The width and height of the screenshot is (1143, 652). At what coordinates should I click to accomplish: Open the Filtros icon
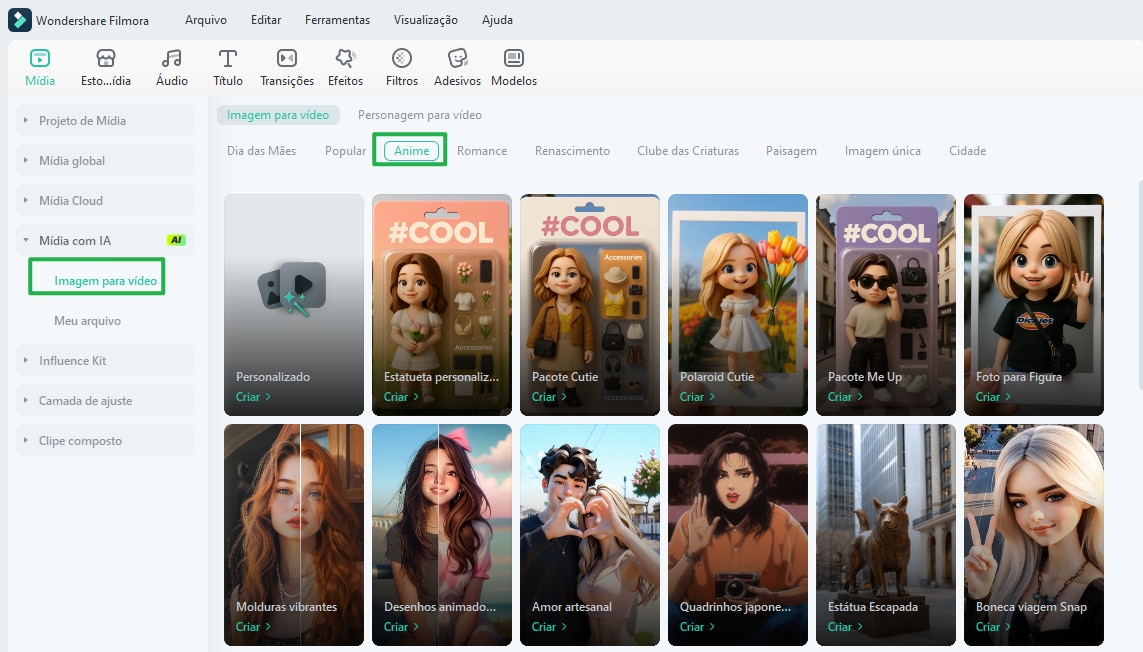402,58
